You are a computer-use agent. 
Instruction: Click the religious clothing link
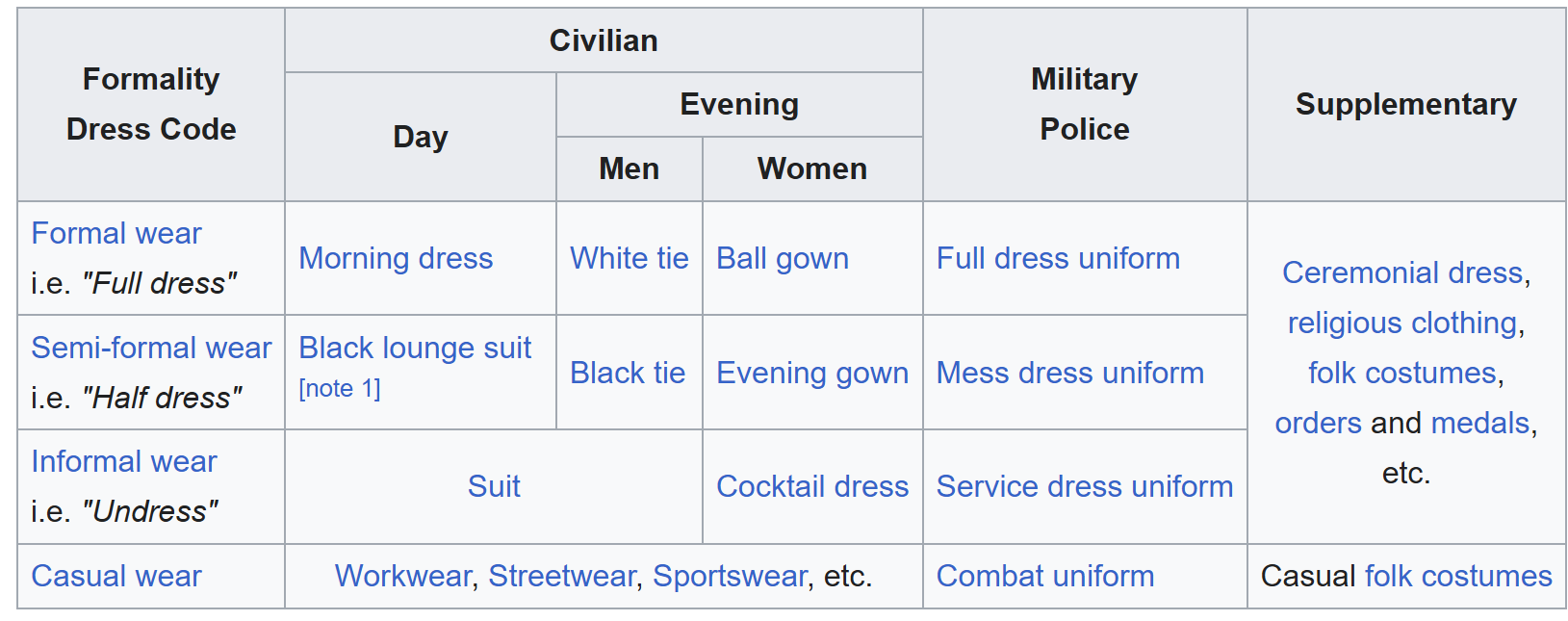pos(1402,323)
